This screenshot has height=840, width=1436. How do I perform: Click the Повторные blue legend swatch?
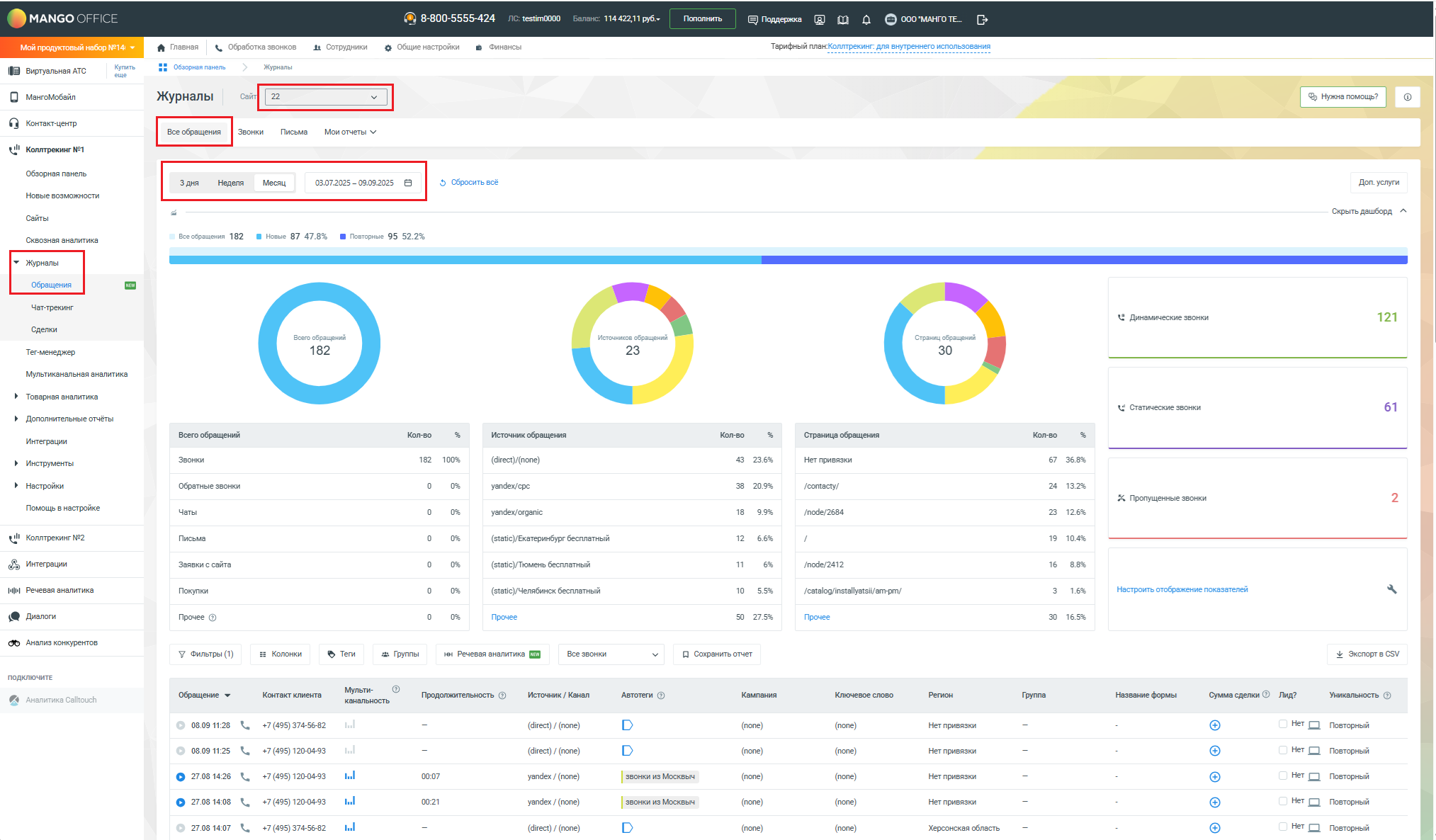tap(343, 237)
